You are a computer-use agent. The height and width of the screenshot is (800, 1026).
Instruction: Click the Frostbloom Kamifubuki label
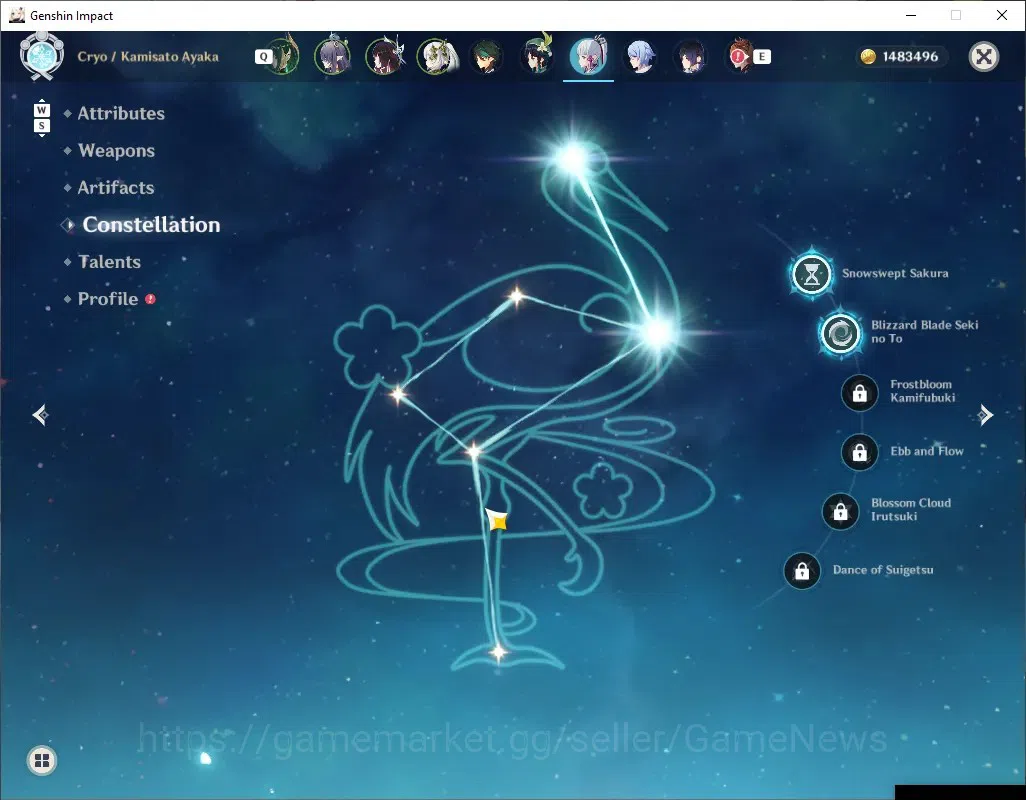coord(923,391)
